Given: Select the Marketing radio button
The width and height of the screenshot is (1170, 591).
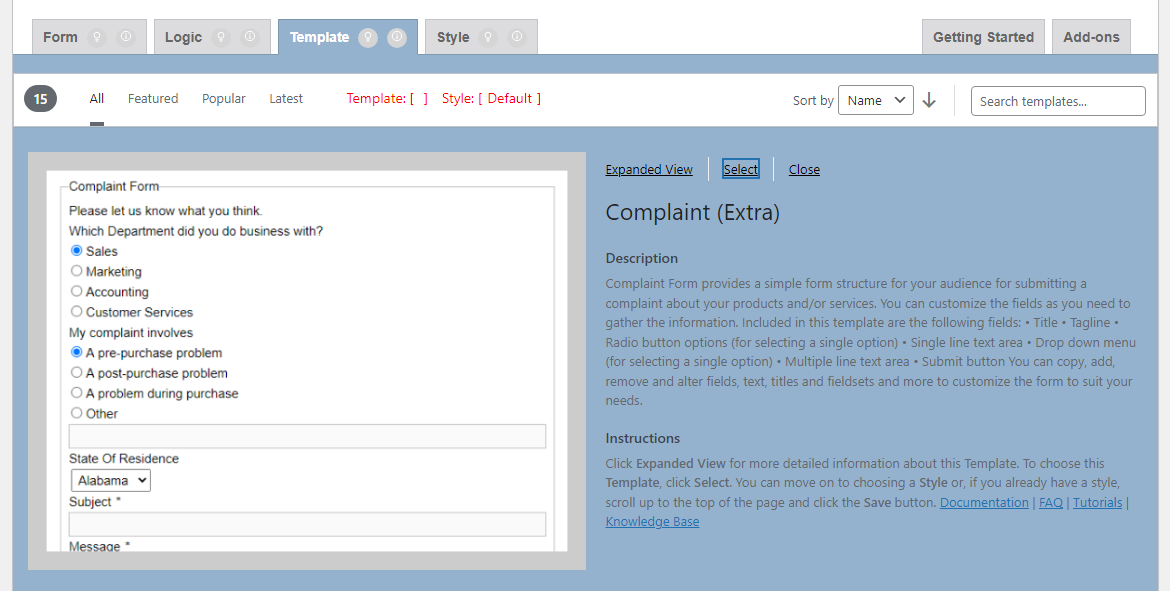Looking at the screenshot, I should coord(77,271).
